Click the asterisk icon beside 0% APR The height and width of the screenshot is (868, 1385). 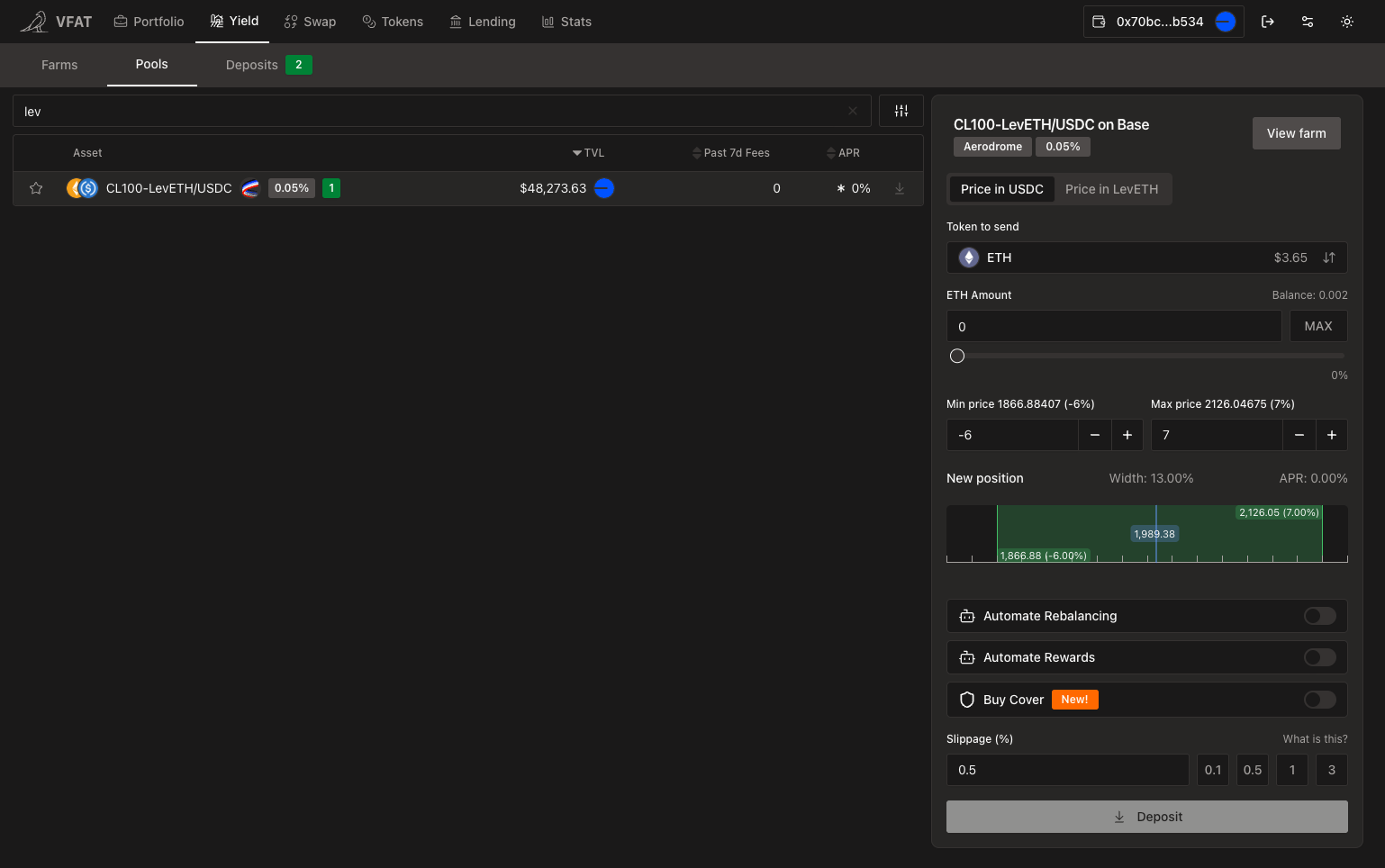coord(841,188)
